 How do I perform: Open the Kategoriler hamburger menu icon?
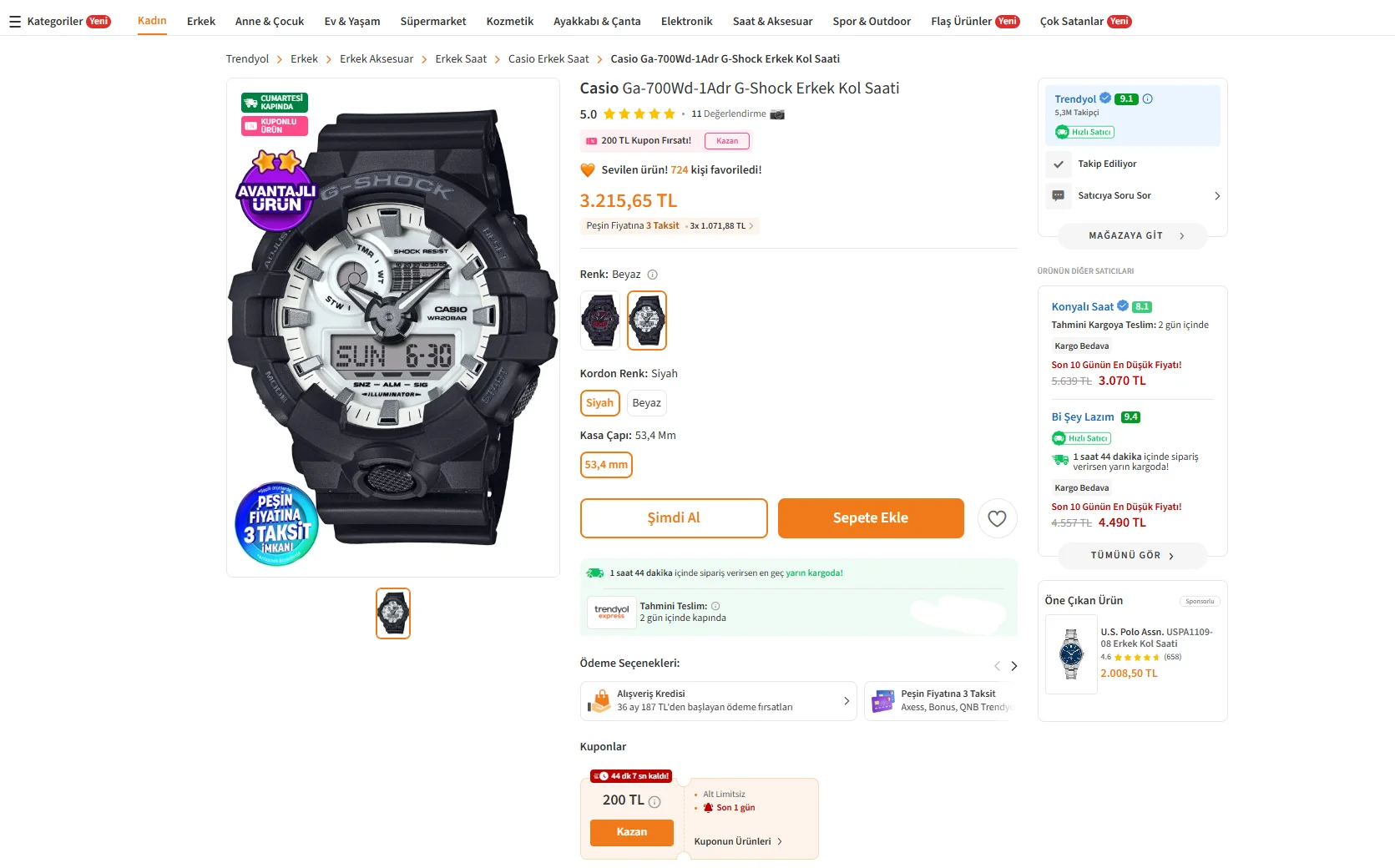point(14,22)
